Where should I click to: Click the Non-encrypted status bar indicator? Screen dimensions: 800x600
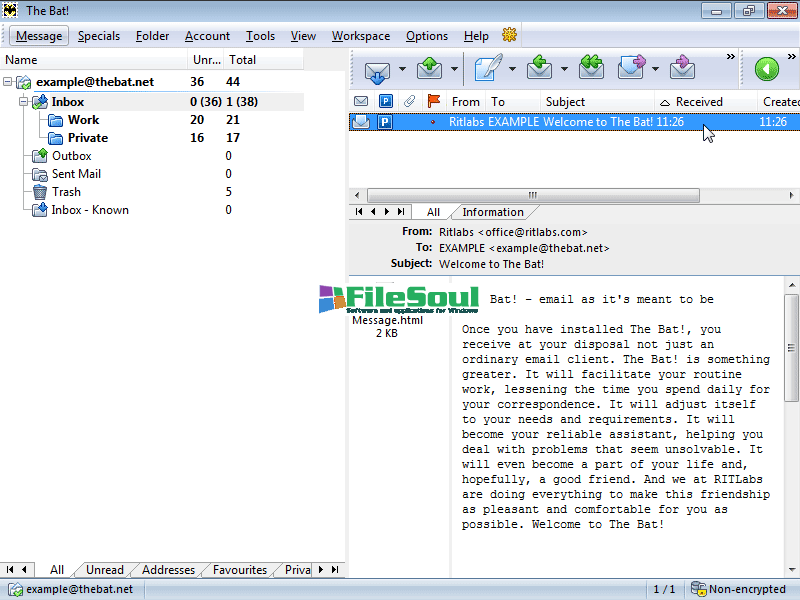click(738, 589)
